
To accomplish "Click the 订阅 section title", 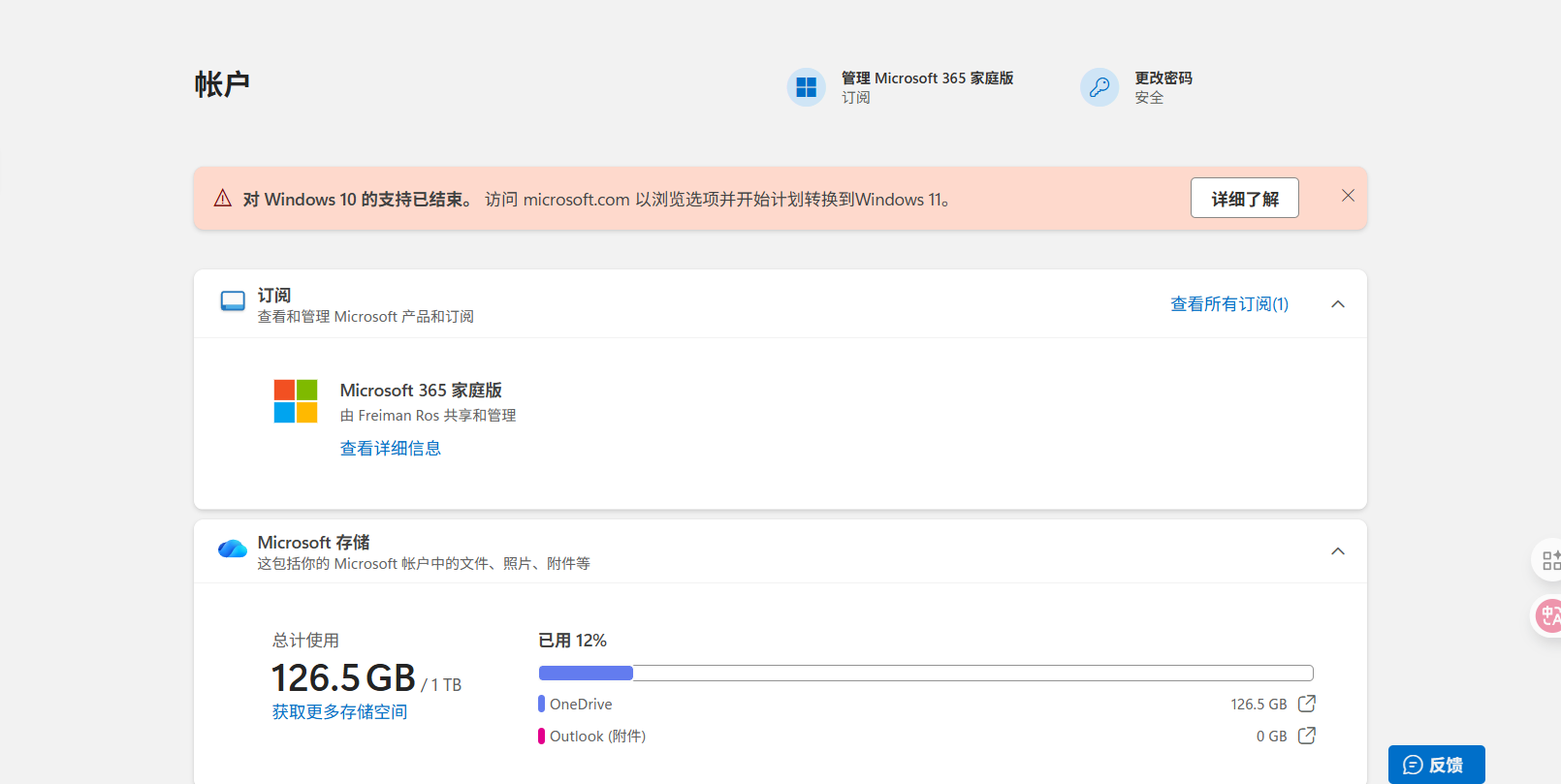I will (274, 295).
